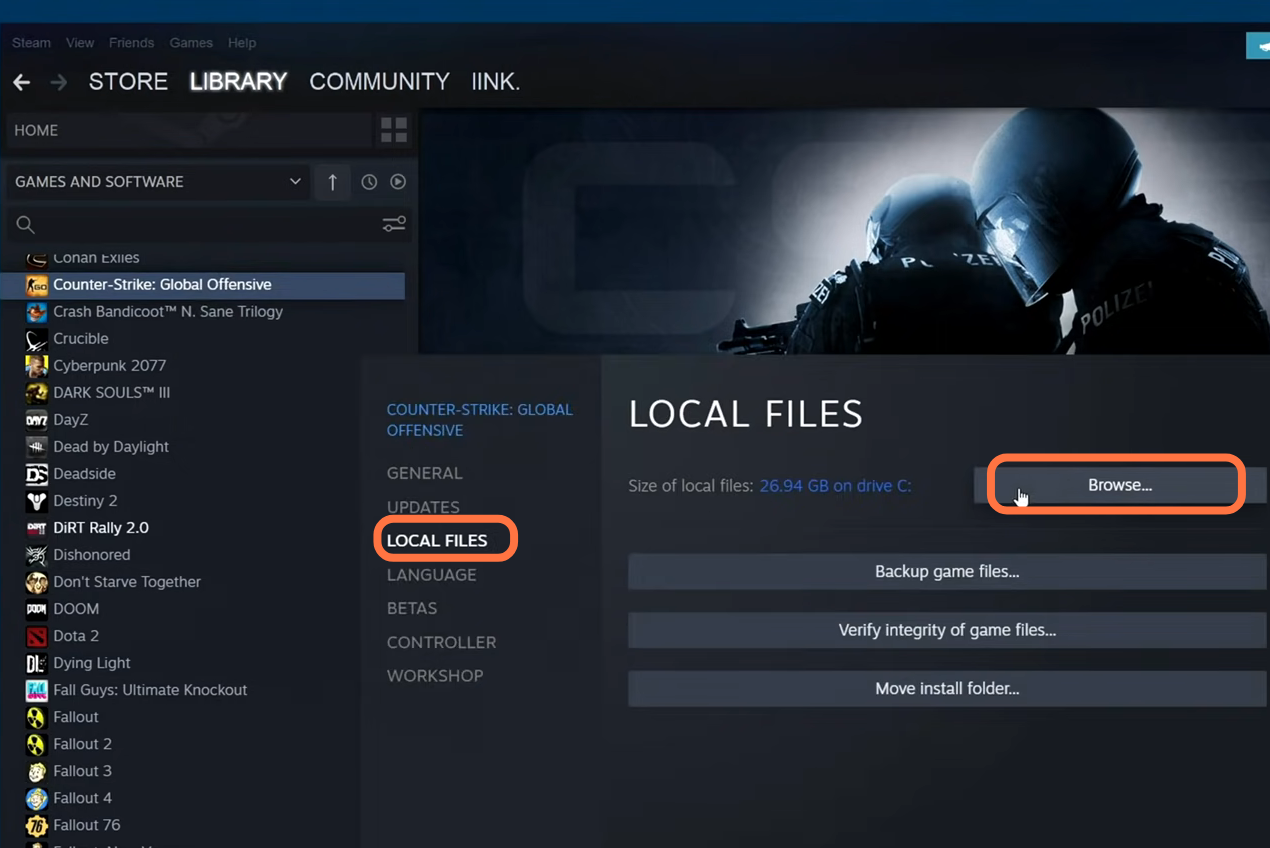The height and width of the screenshot is (848, 1270).
Task: Click the DOOM game icon
Action: point(37,609)
